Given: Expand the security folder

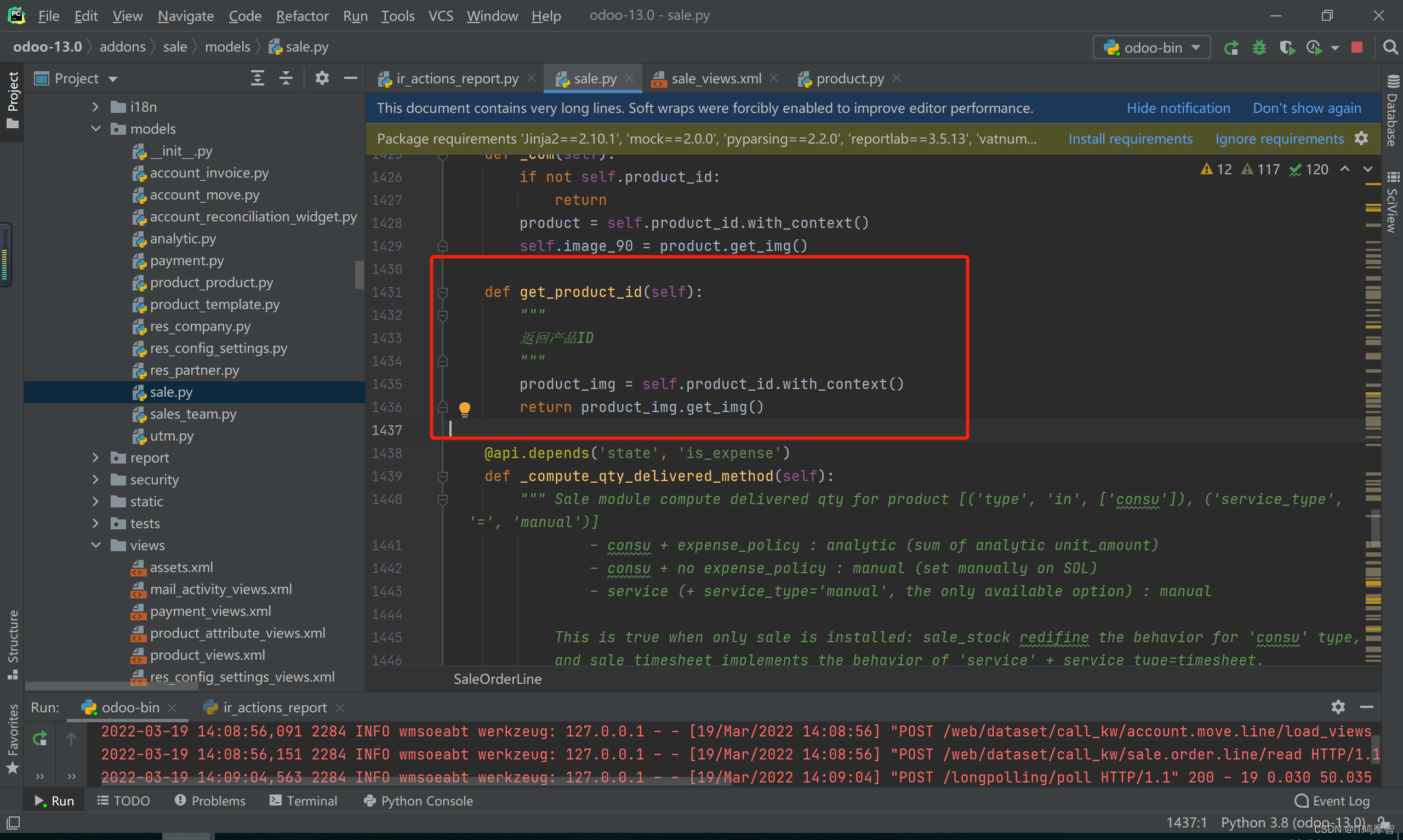Looking at the screenshot, I should tap(96, 479).
